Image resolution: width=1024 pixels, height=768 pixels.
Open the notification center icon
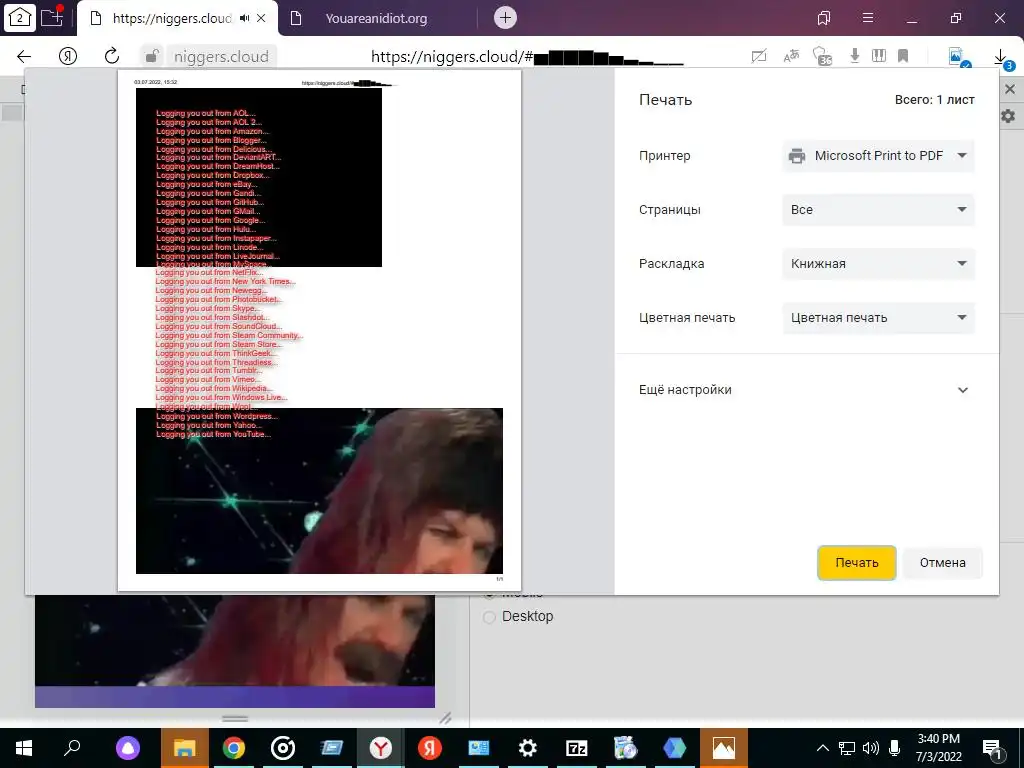pos(992,749)
